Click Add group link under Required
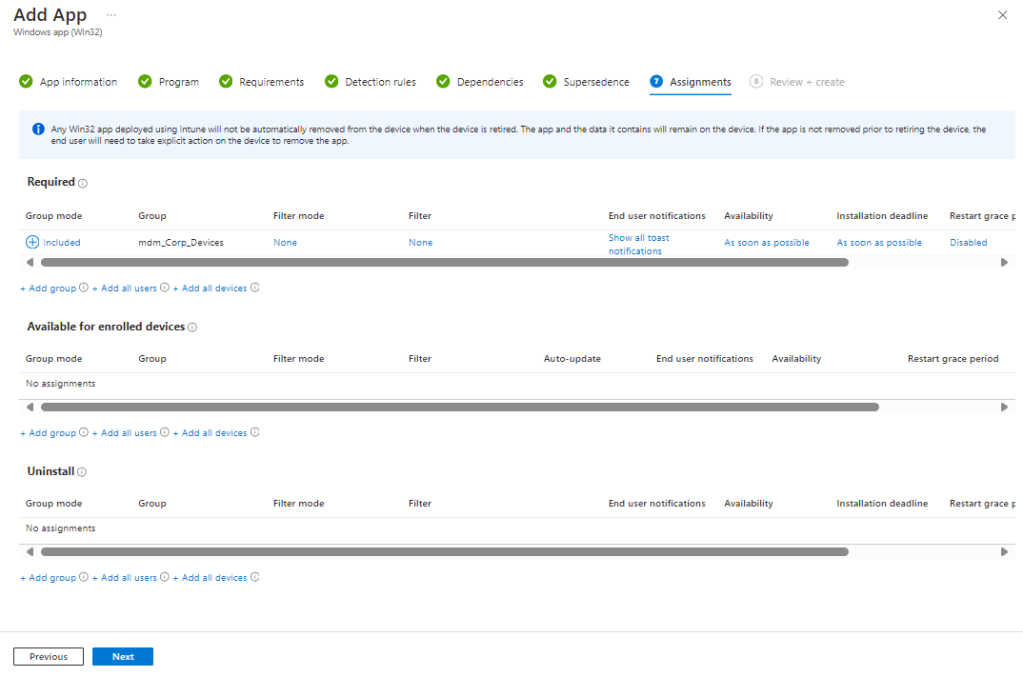 [x=48, y=288]
